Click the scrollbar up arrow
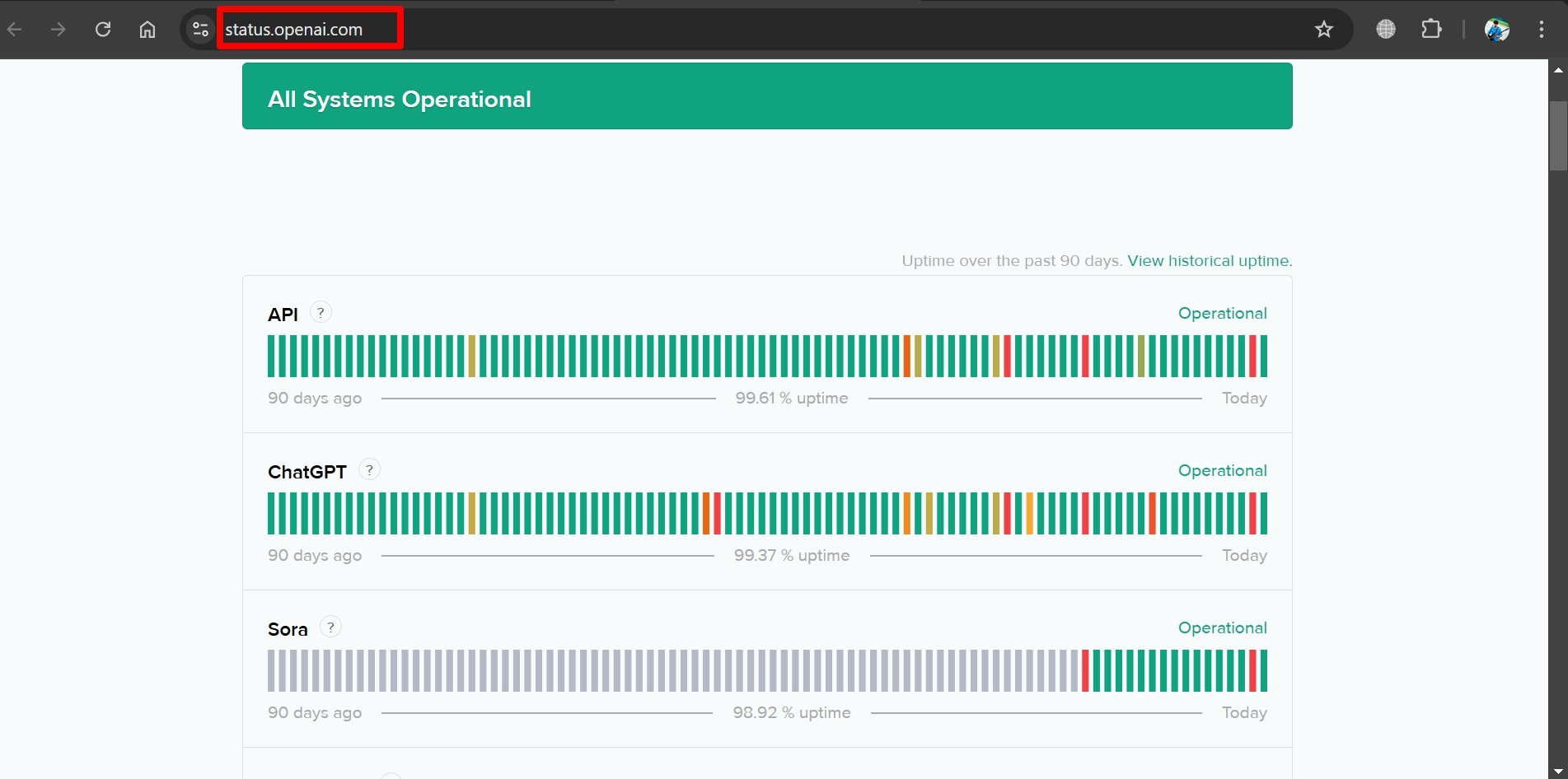 tap(1557, 70)
